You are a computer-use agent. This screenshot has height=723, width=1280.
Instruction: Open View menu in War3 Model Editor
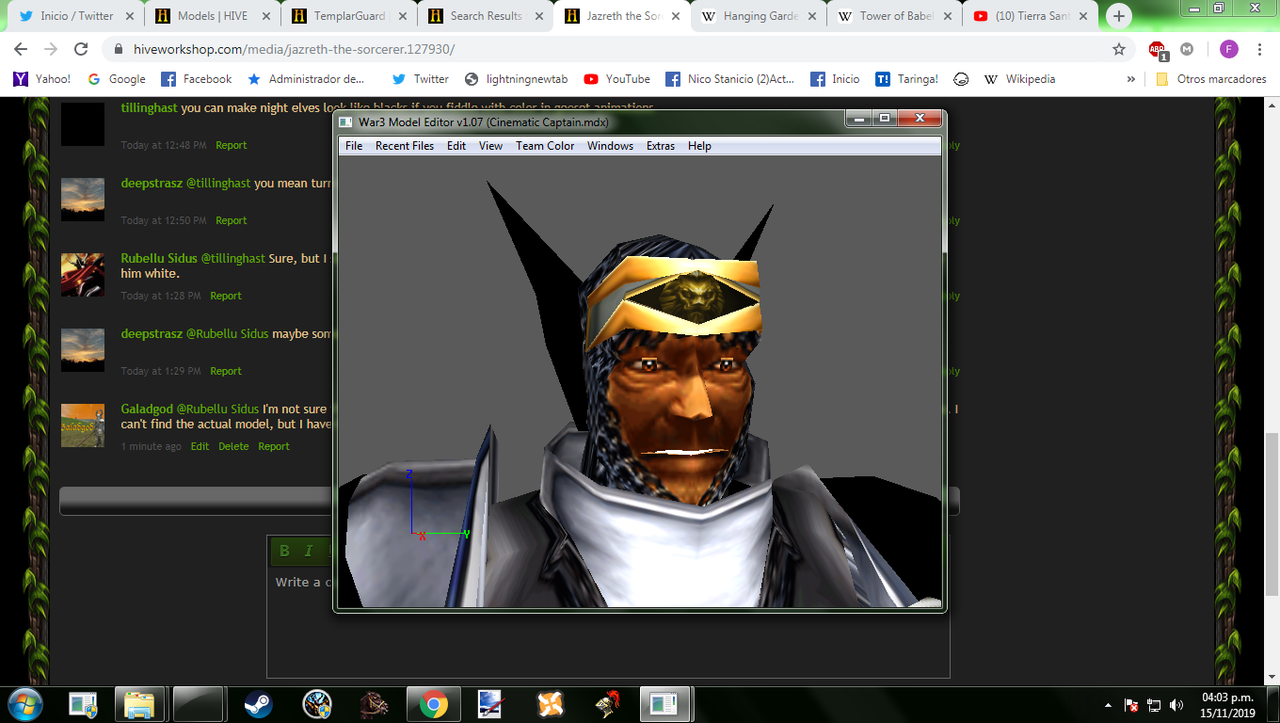click(491, 146)
